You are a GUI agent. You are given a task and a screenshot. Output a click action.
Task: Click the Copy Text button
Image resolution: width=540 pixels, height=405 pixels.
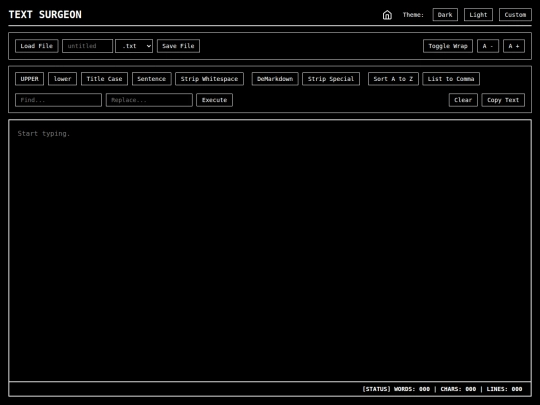tap(503, 100)
